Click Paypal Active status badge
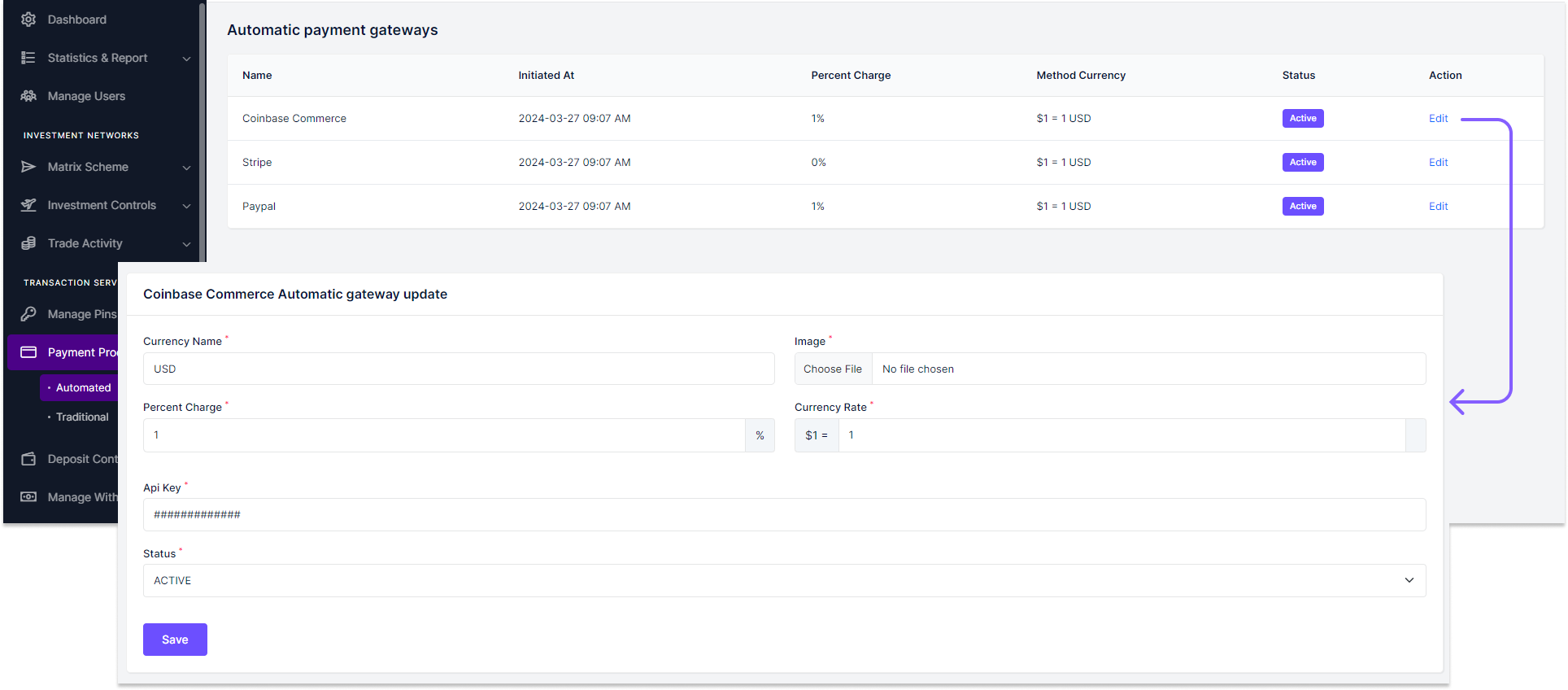Screen dimensions: 1568x690 pos(1303,207)
